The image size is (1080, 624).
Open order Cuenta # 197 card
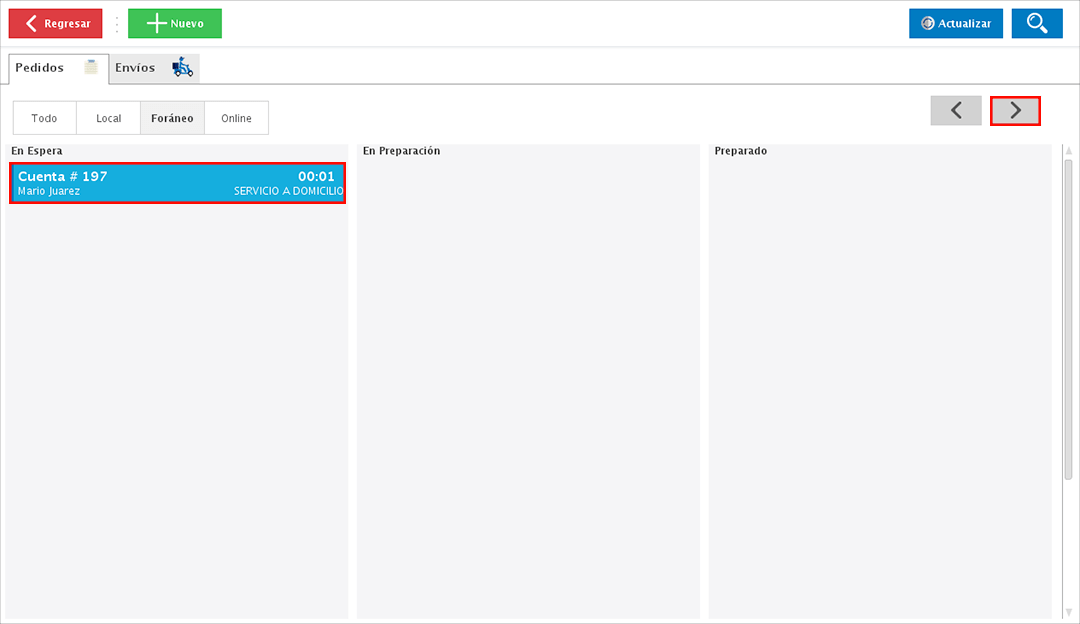pyautogui.click(x=177, y=183)
